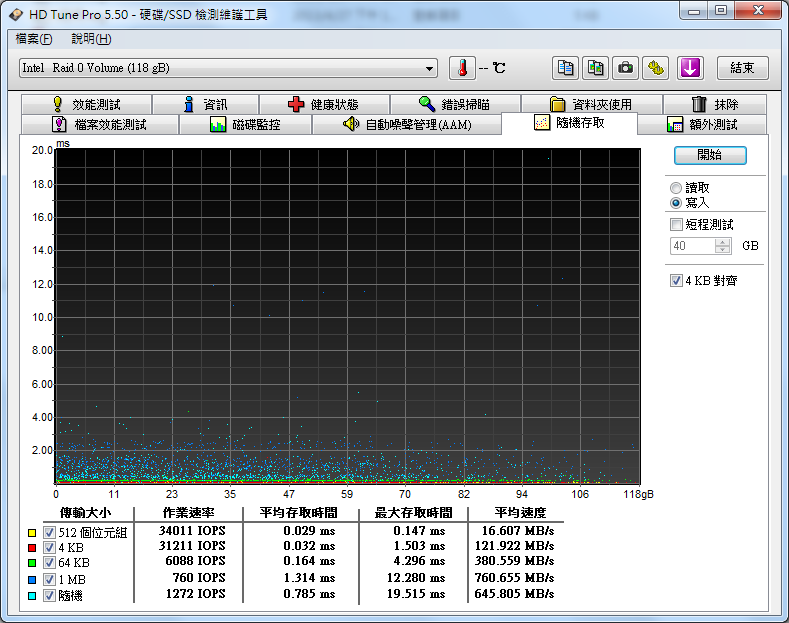Click the 34011 IOPS value

click(192, 531)
